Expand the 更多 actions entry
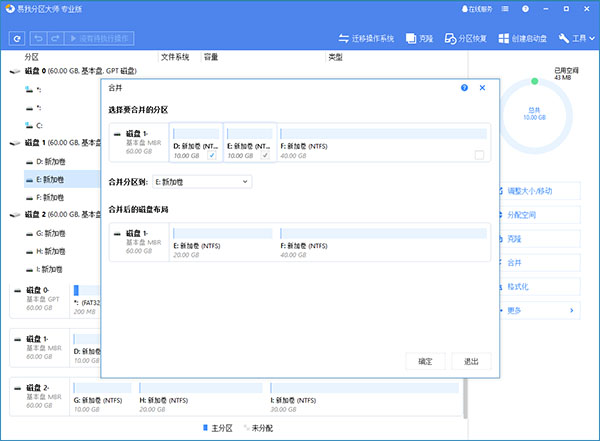The width and height of the screenshot is (600, 441). (x=540, y=310)
